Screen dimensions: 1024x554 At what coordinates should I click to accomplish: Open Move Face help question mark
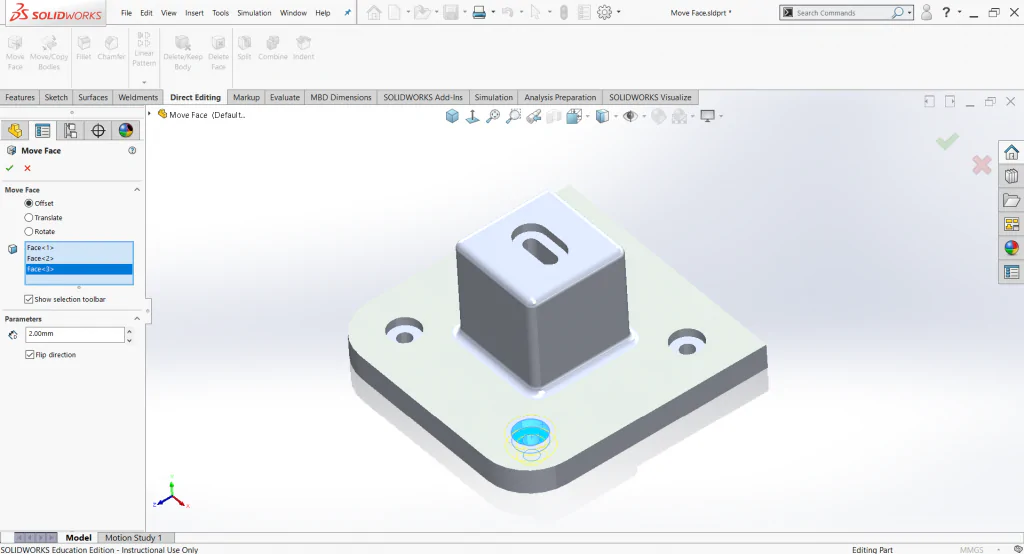tap(132, 150)
